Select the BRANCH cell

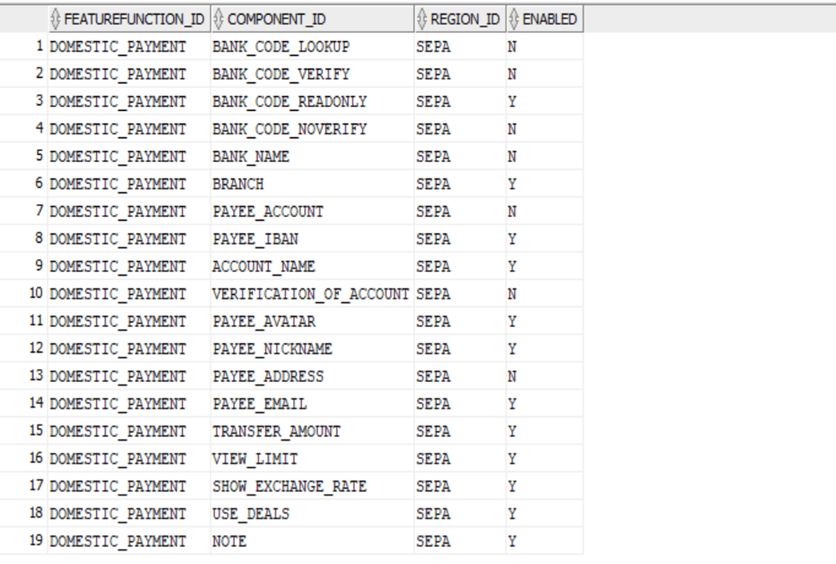click(312, 184)
